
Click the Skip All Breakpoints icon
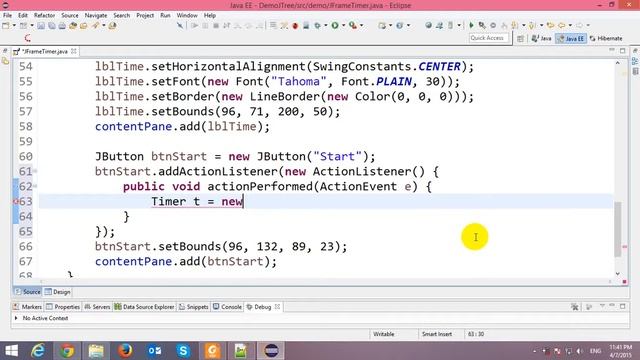(180, 25)
